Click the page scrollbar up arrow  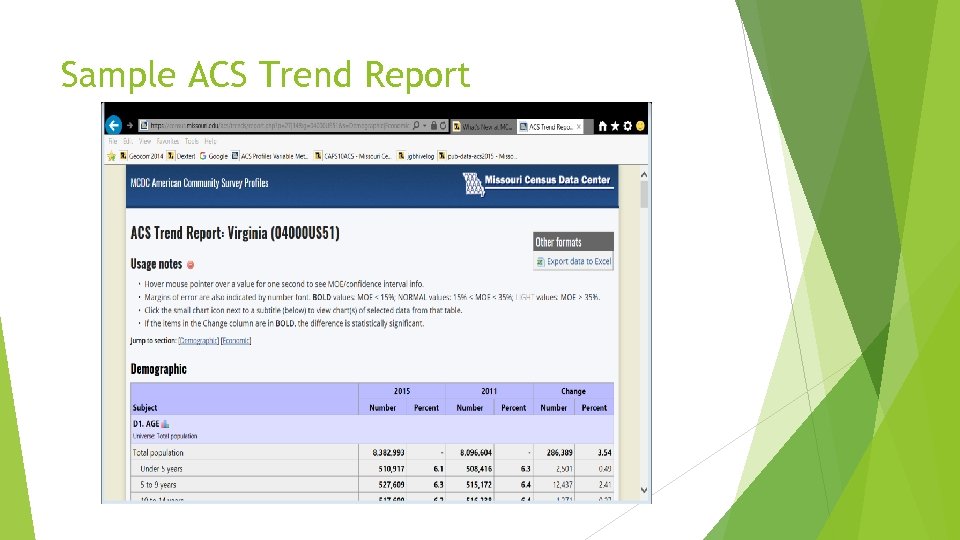(643, 174)
